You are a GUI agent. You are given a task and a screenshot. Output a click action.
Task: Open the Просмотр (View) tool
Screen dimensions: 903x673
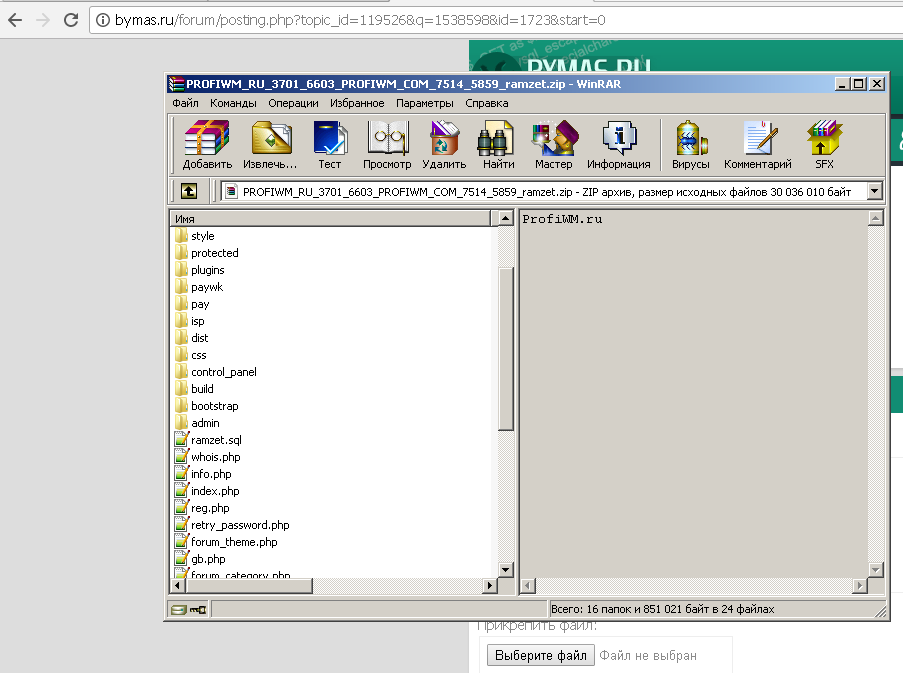click(387, 145)
